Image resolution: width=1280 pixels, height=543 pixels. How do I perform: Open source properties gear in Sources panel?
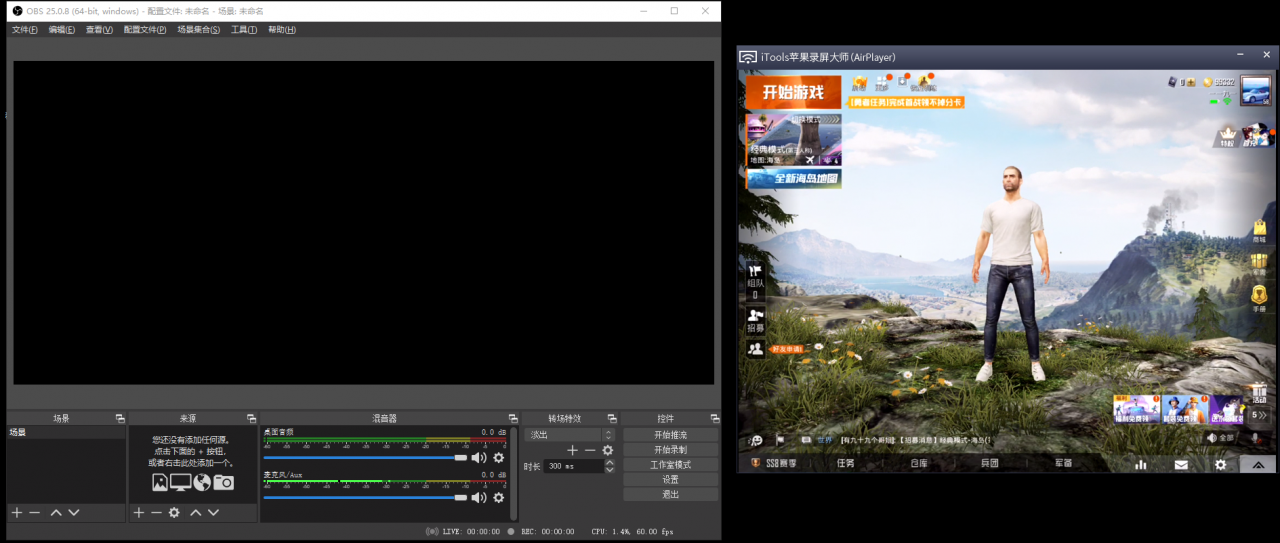pos(174,512)
